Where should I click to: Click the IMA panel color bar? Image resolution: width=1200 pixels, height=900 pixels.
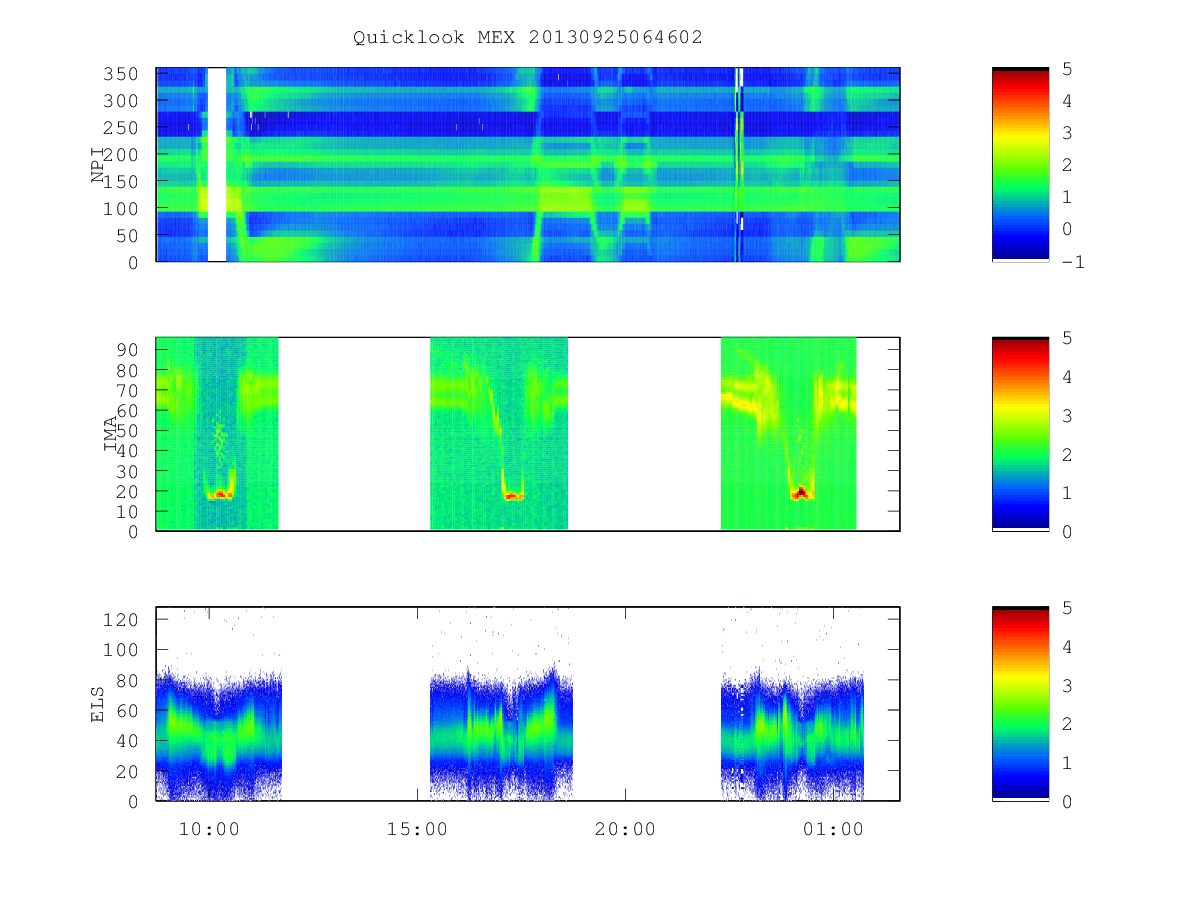click(x=1020, y=434)
